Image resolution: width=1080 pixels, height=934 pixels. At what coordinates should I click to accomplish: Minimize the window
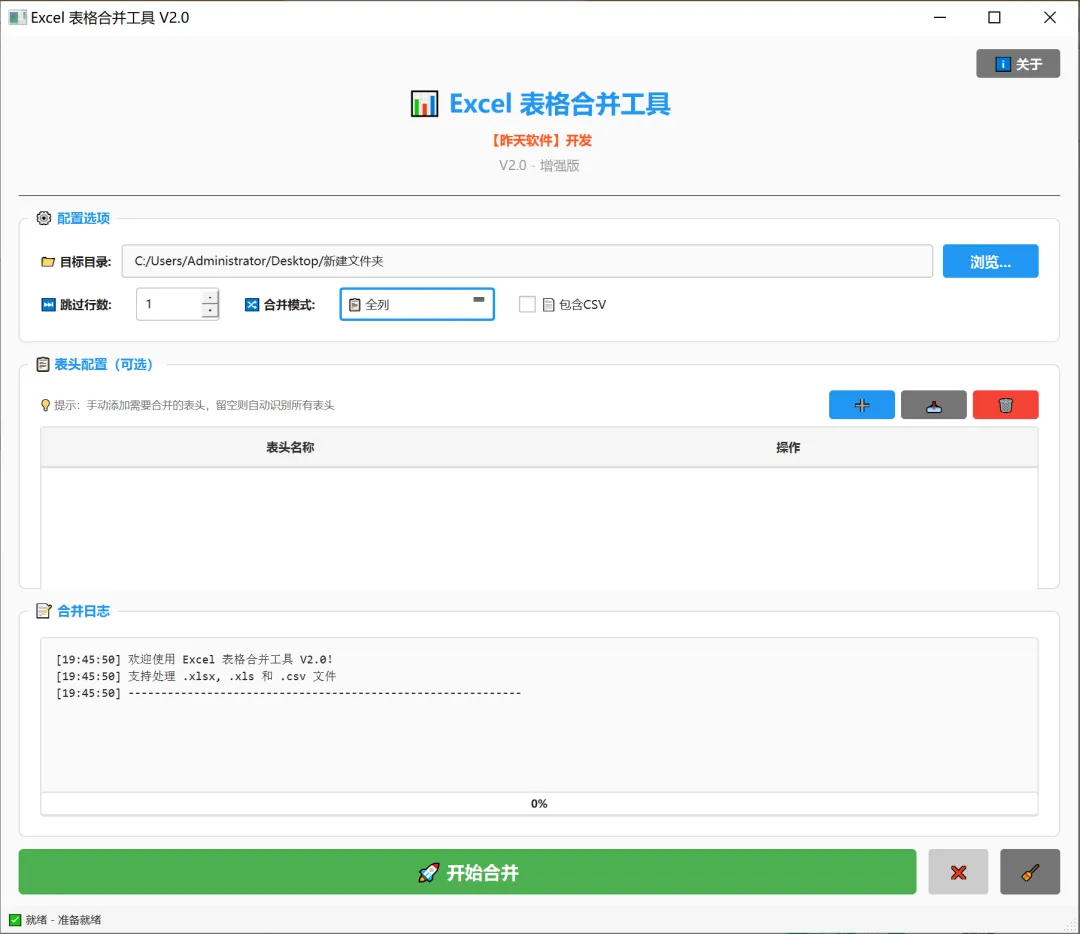point(939,17)
